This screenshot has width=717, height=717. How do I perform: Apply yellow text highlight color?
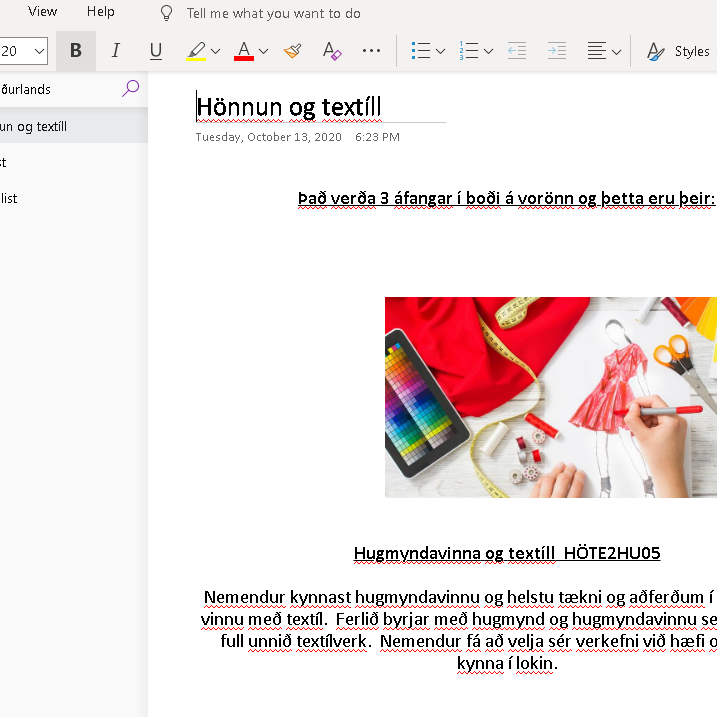tap(196, 51)
